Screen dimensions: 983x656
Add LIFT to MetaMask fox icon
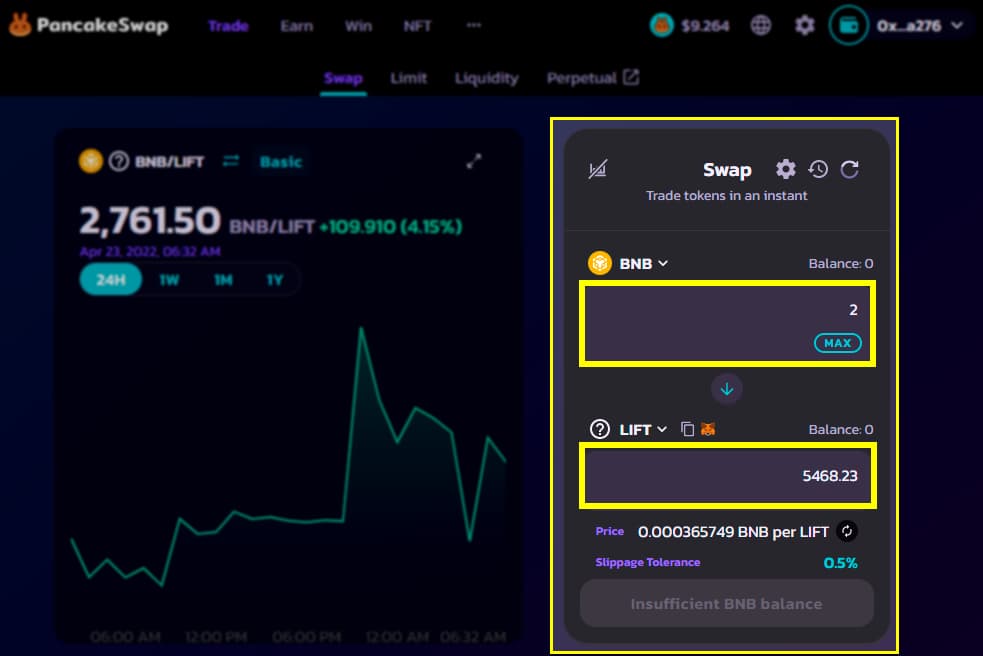point(708,429)
